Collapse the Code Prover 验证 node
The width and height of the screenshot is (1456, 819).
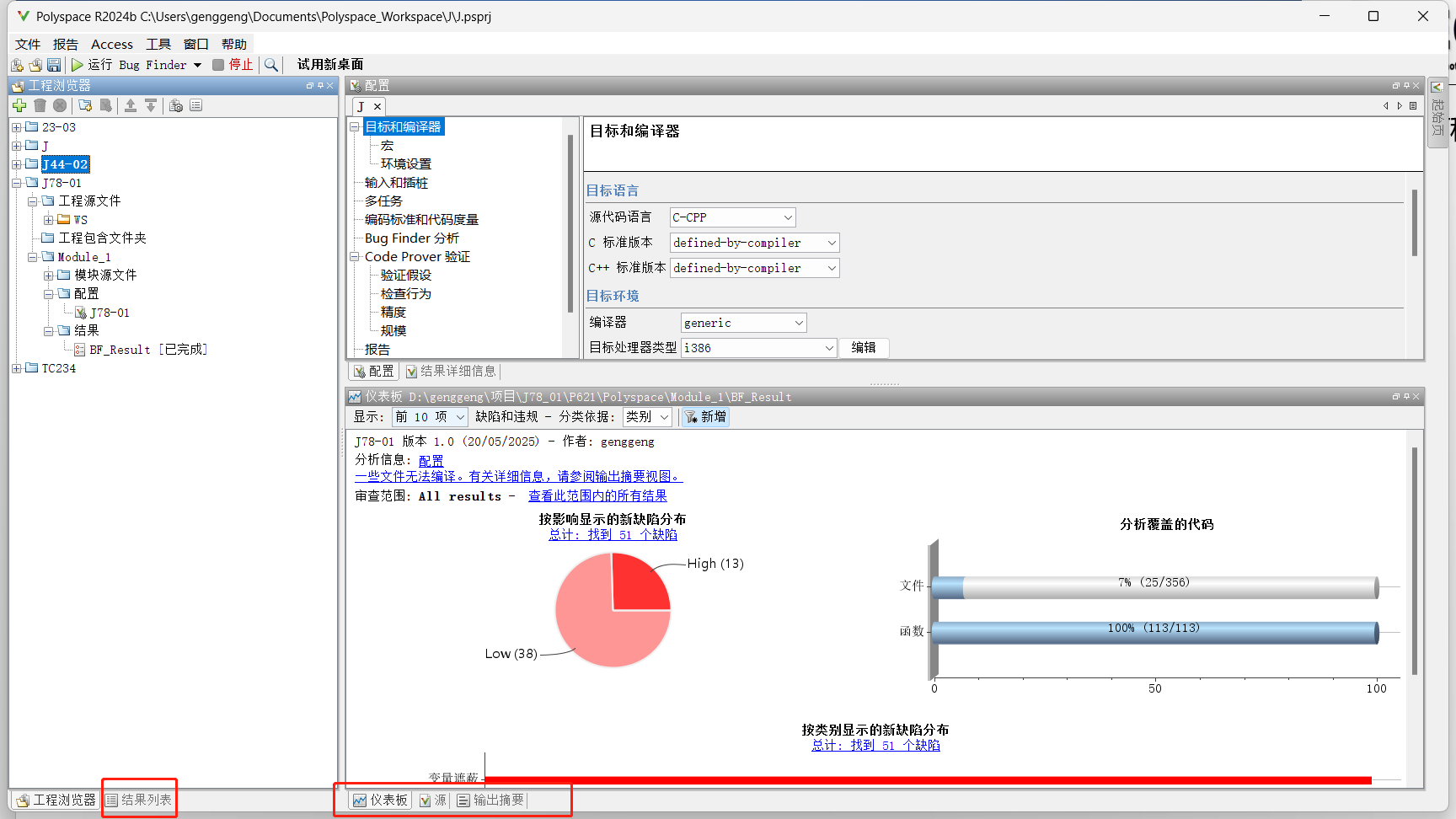tap(355, 257)
